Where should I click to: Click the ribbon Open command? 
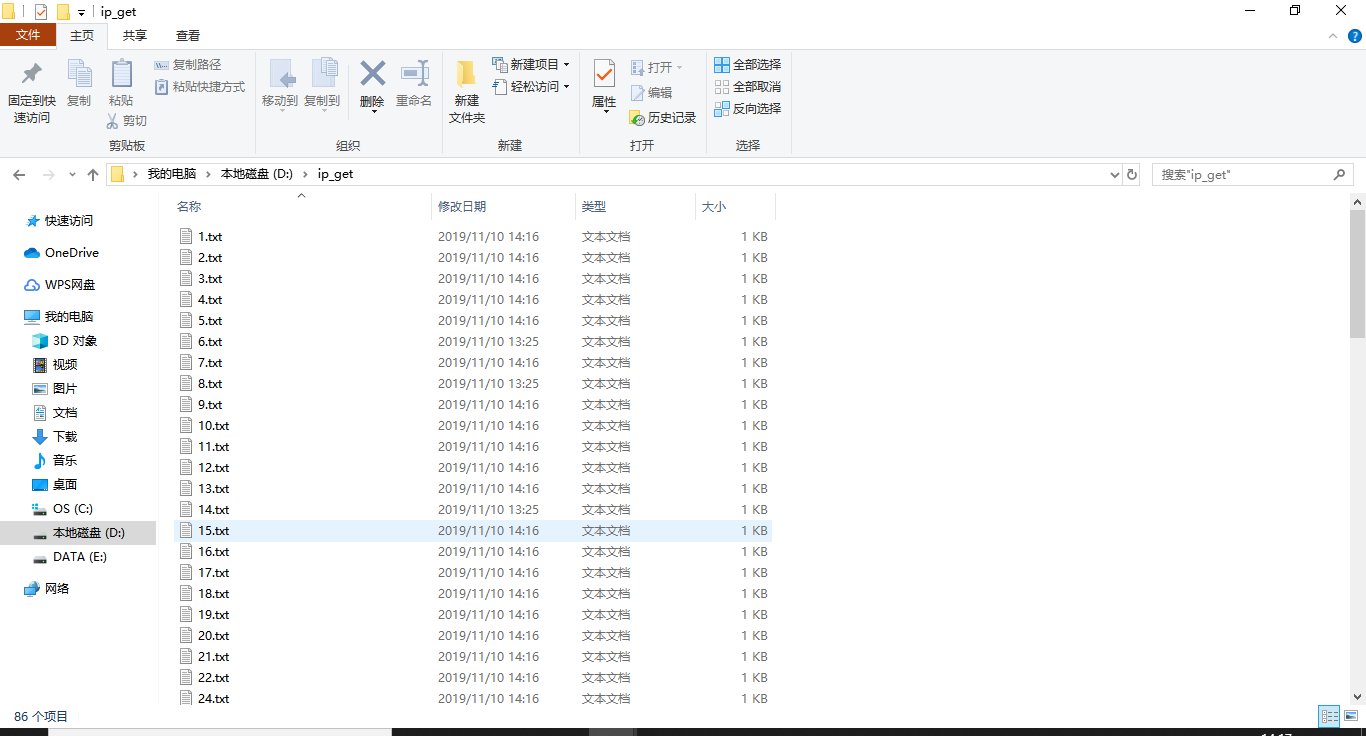657,67
